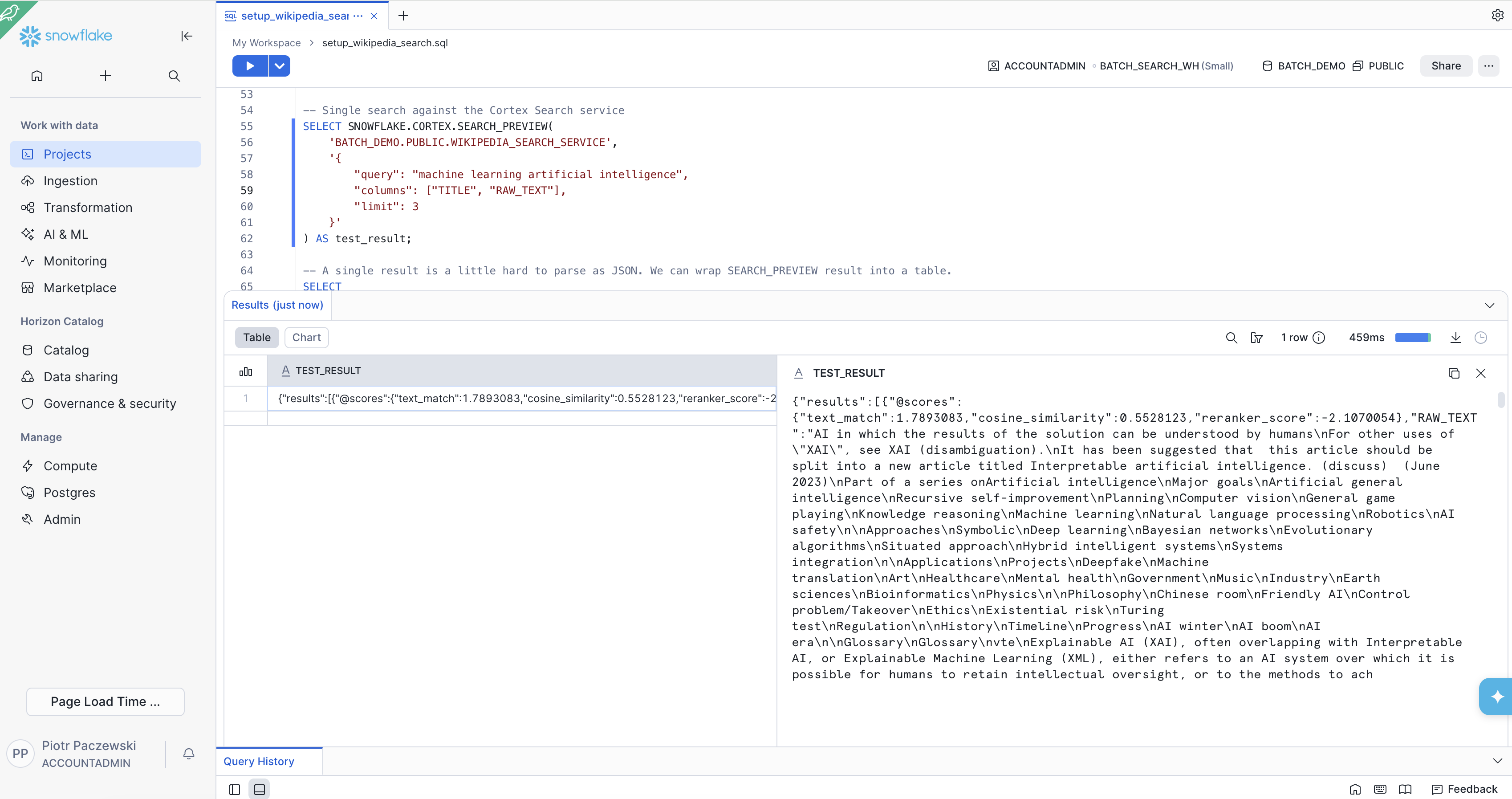The height and width of the screenshot is (799, 1512).
Task: Collapse the Results panel chevron
Action: pos(1489,305)
